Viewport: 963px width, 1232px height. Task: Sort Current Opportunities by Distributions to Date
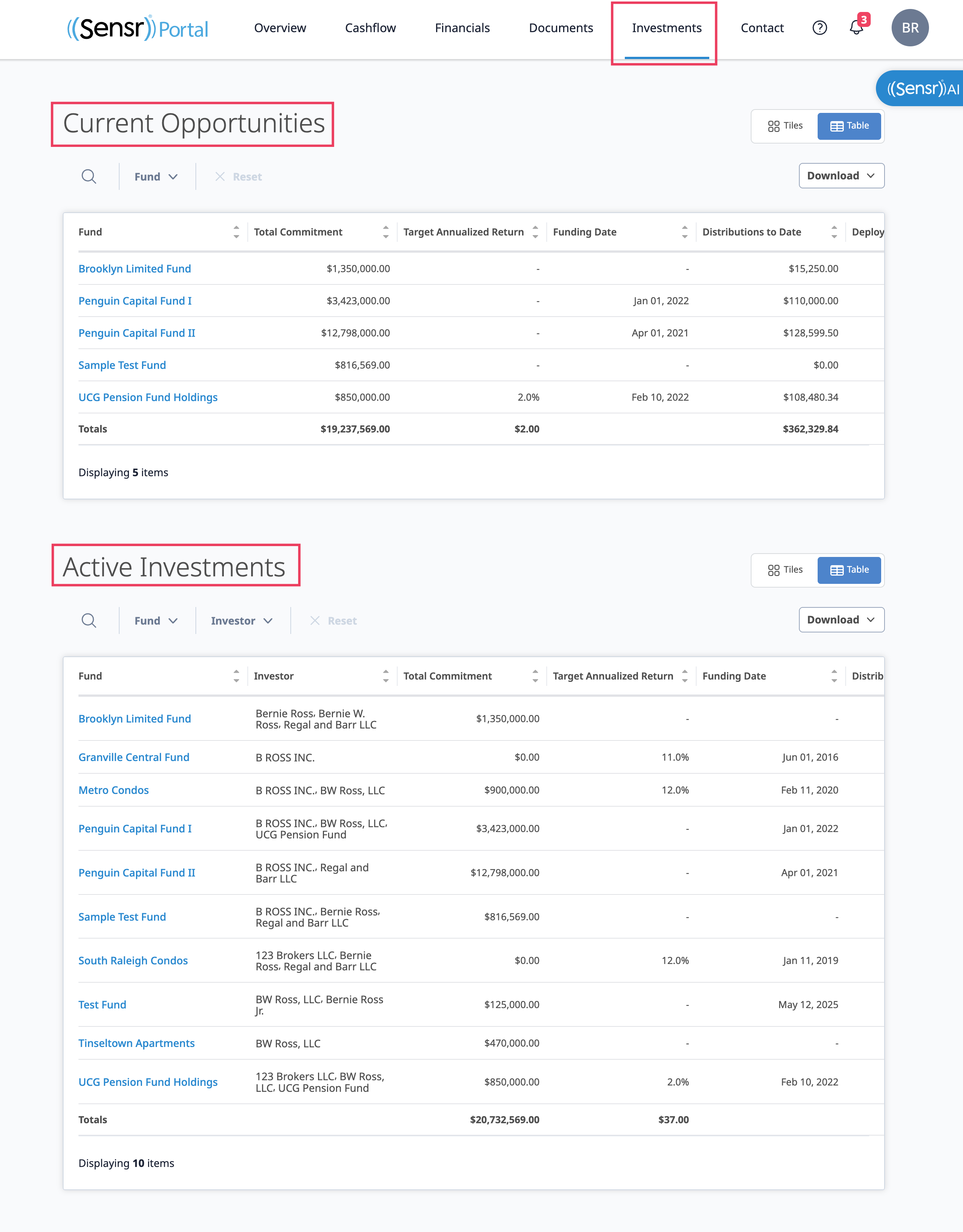click(834, 232)
